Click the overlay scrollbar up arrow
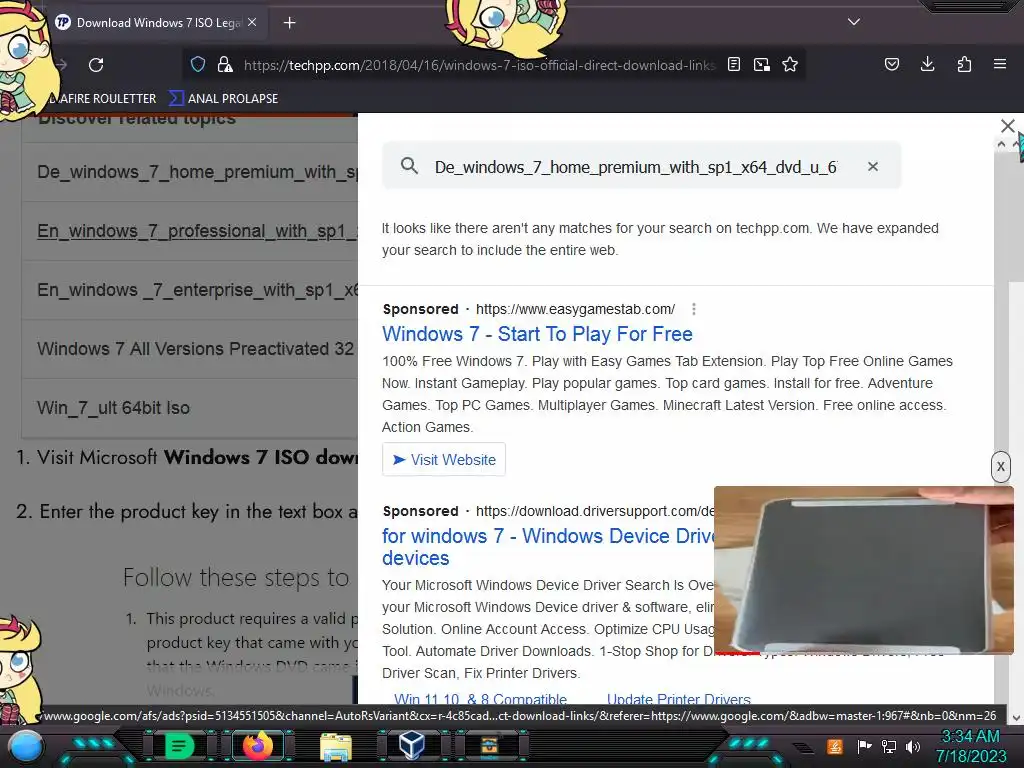 pyautogui.click(x=1002, y=144)
